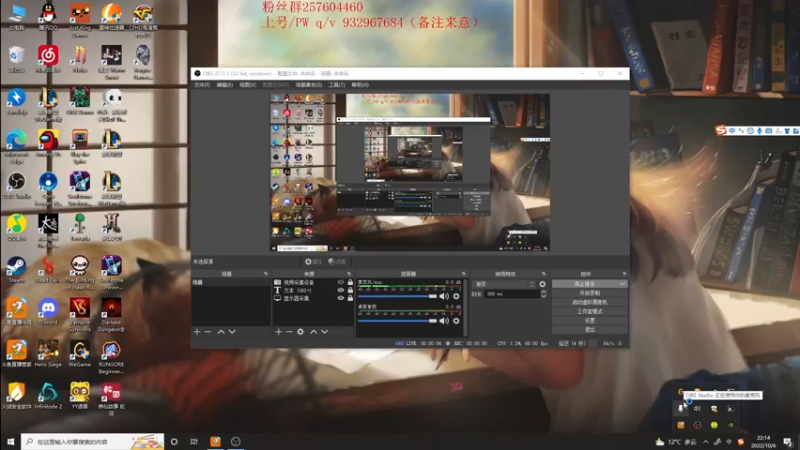
Task: Pop out the 控件 controls dock
Action: point(624,274)
